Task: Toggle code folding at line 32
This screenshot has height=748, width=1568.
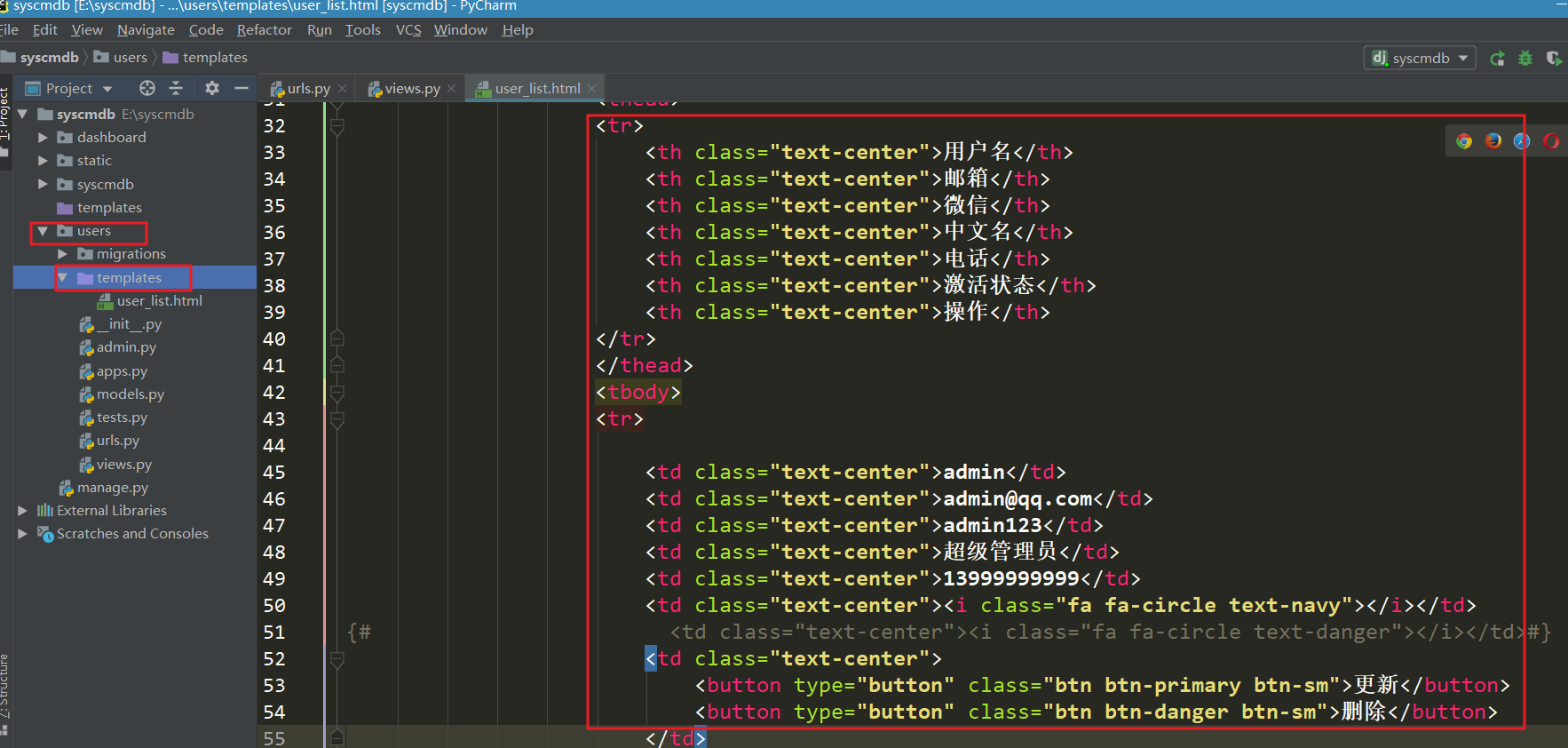Action: [337, 126]
